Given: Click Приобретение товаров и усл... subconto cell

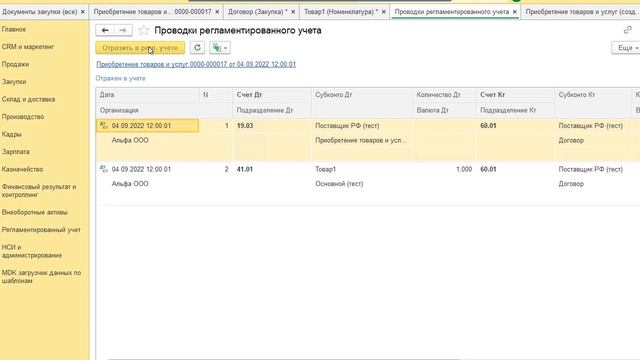Looking at the screenshot, I should coord(362,140).
